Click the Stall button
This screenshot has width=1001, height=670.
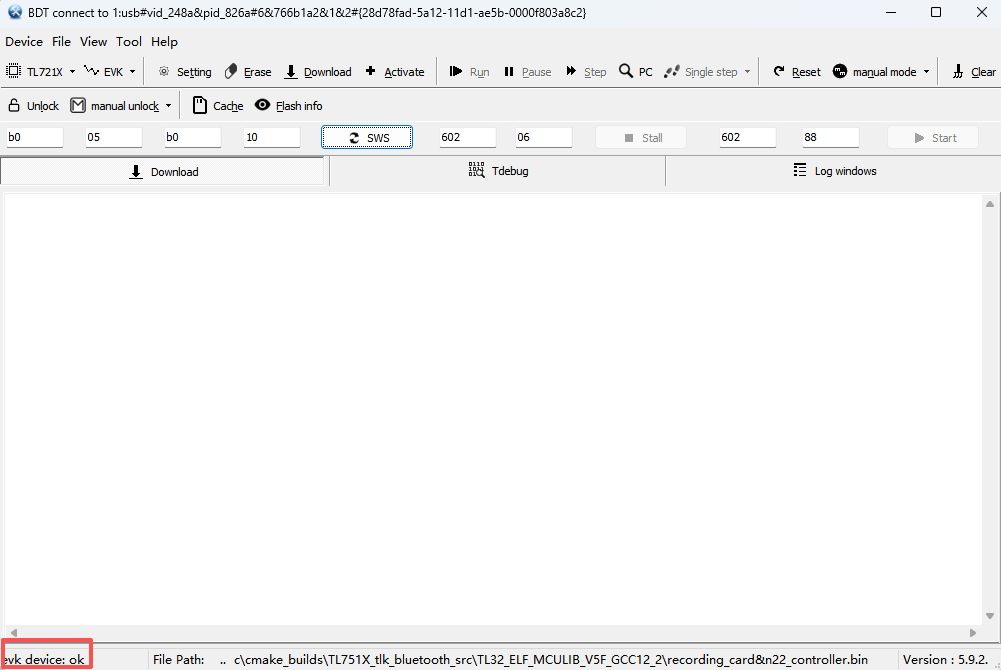click(641, 137)
